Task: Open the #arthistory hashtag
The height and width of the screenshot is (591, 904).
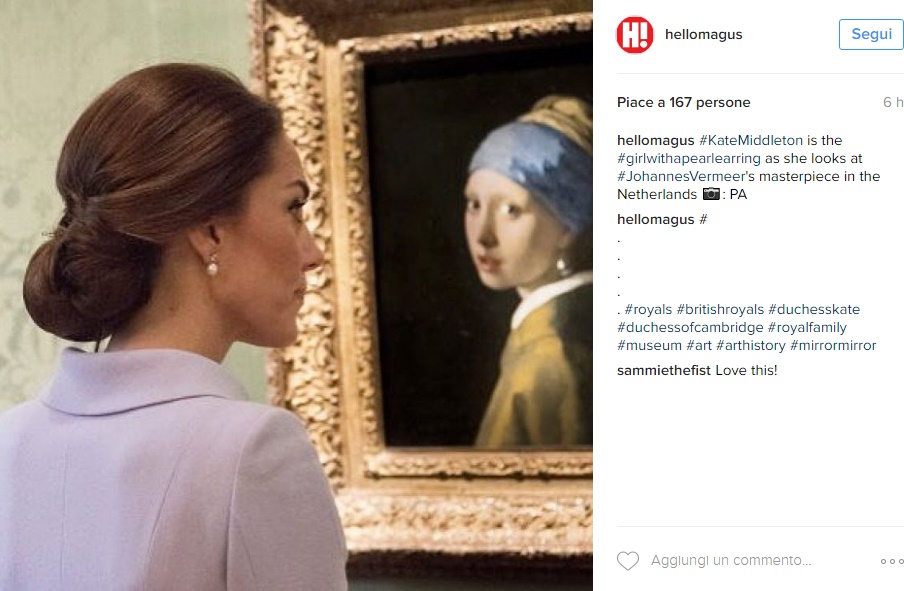Action: point(751,345)
